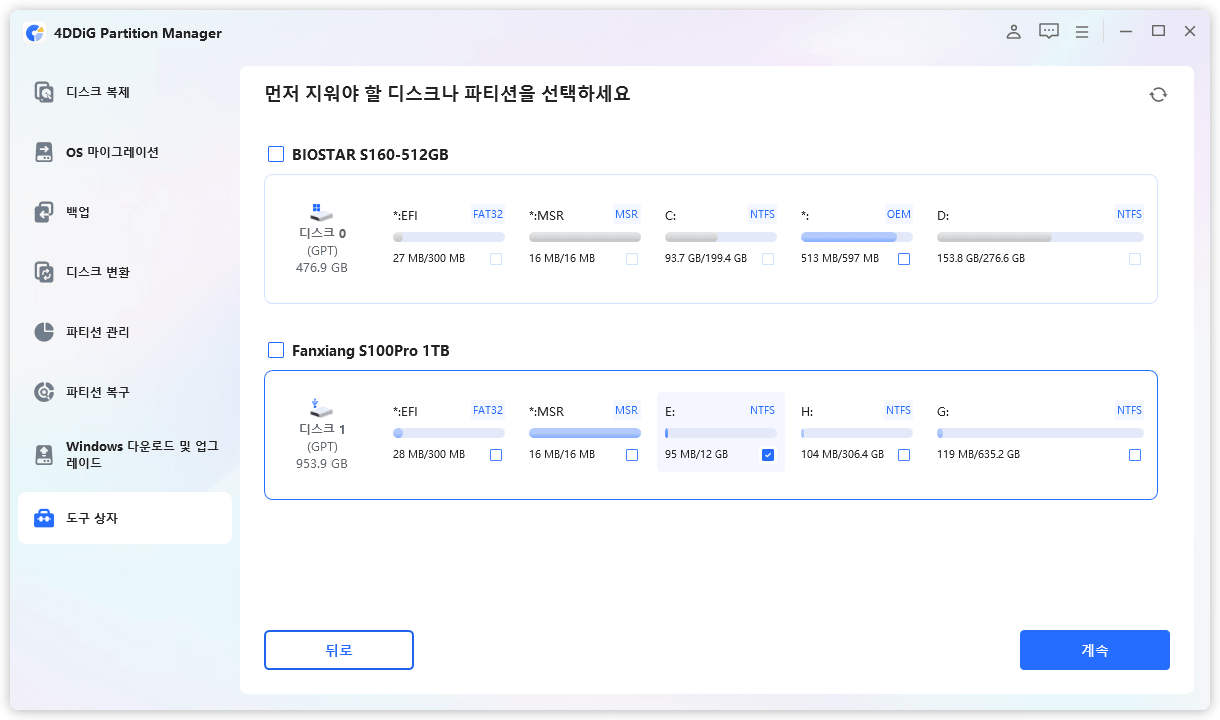Click the MSR tag on Disk 1
This screenshot has height=720, width=1220.
pos(627,410)
